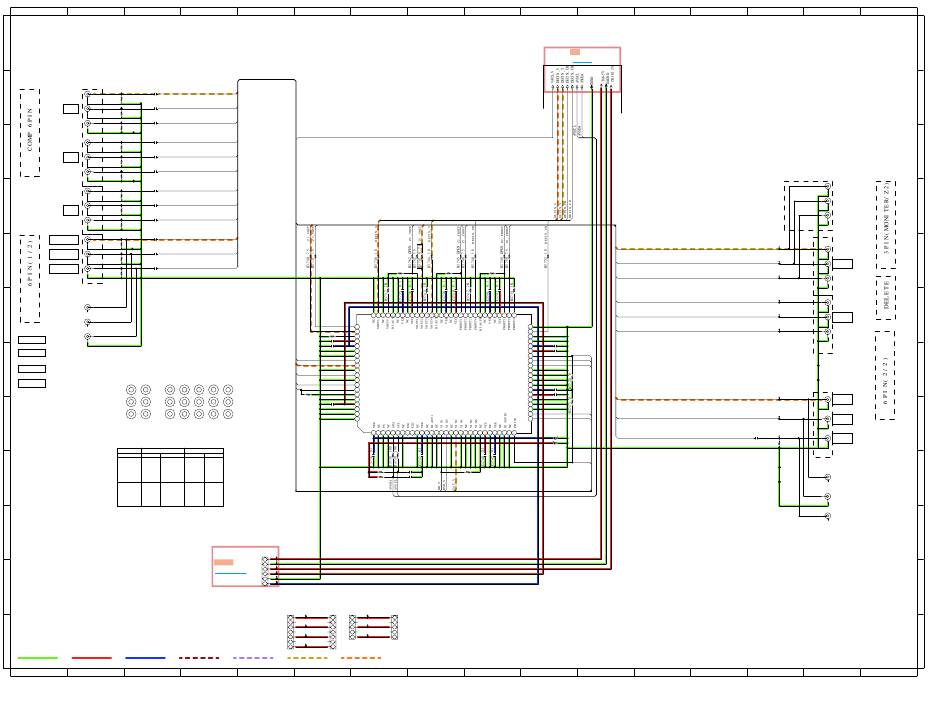950x702 pixels.
Task: Click the solid blue legend line
Action: pos(145,658)
